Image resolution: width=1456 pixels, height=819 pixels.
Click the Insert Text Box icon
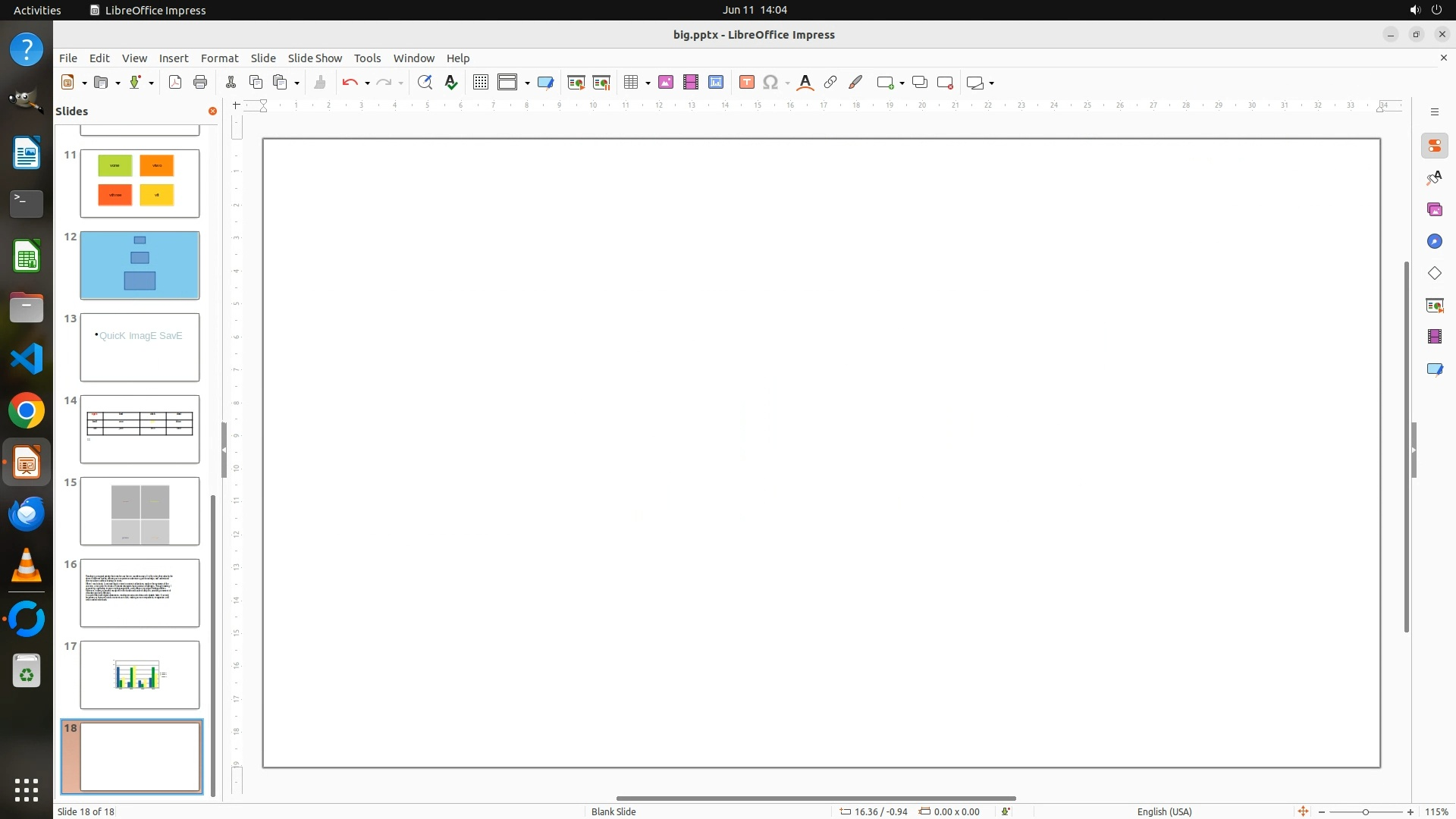[x=746, y=83]
